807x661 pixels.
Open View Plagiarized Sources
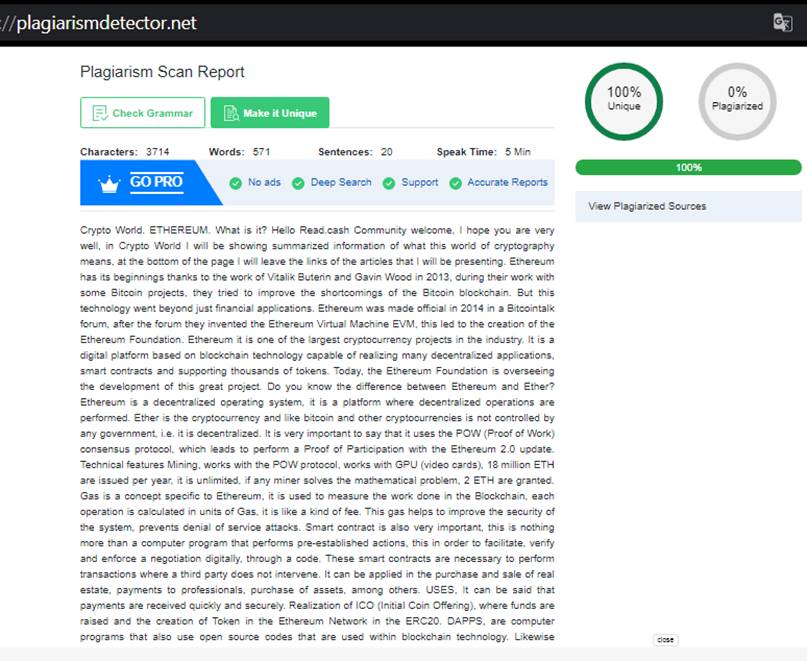[x=688, y=206]
